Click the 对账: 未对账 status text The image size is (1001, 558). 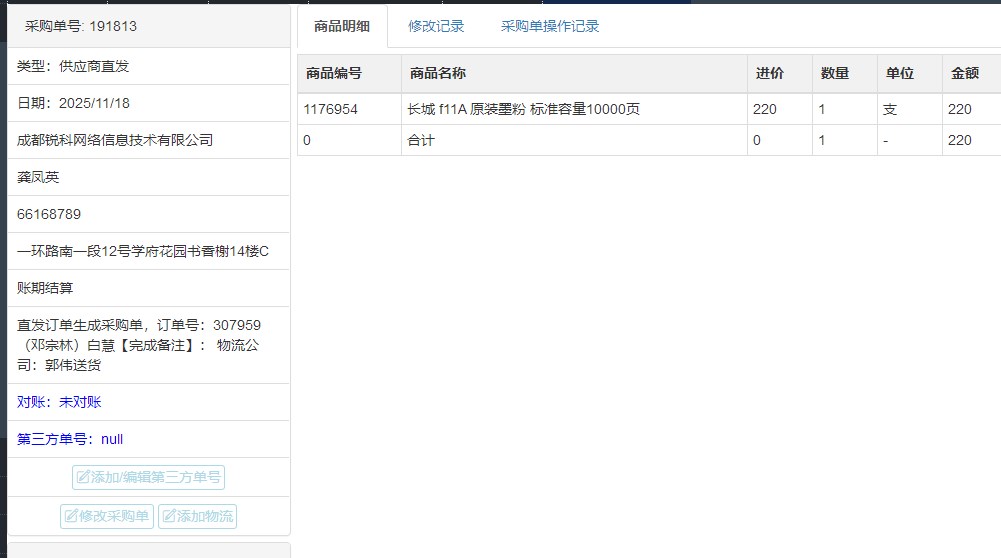coord(59,402)
